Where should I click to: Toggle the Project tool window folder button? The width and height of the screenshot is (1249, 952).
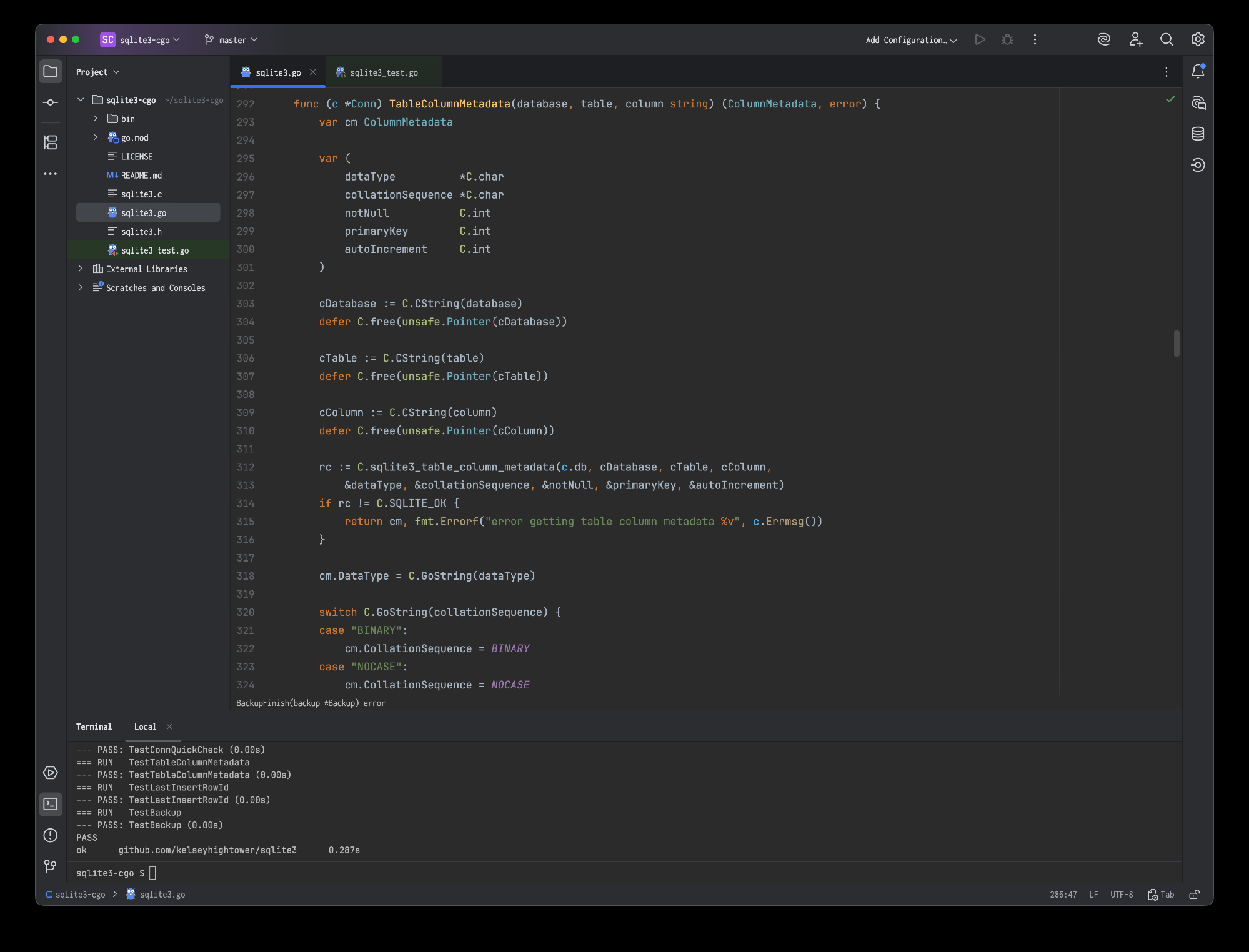(51, 72)
